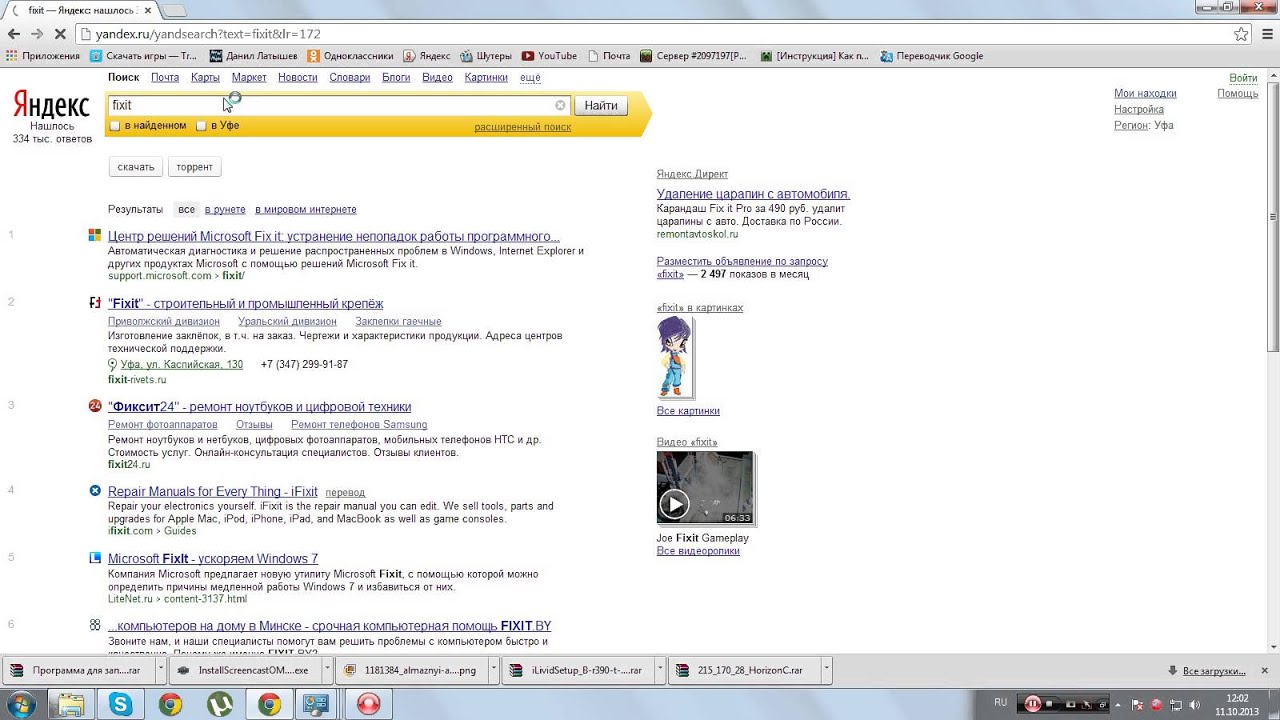Filter results 'в мировом интернете'
This screenshot has height=720, width=1280.
[306, 209]
